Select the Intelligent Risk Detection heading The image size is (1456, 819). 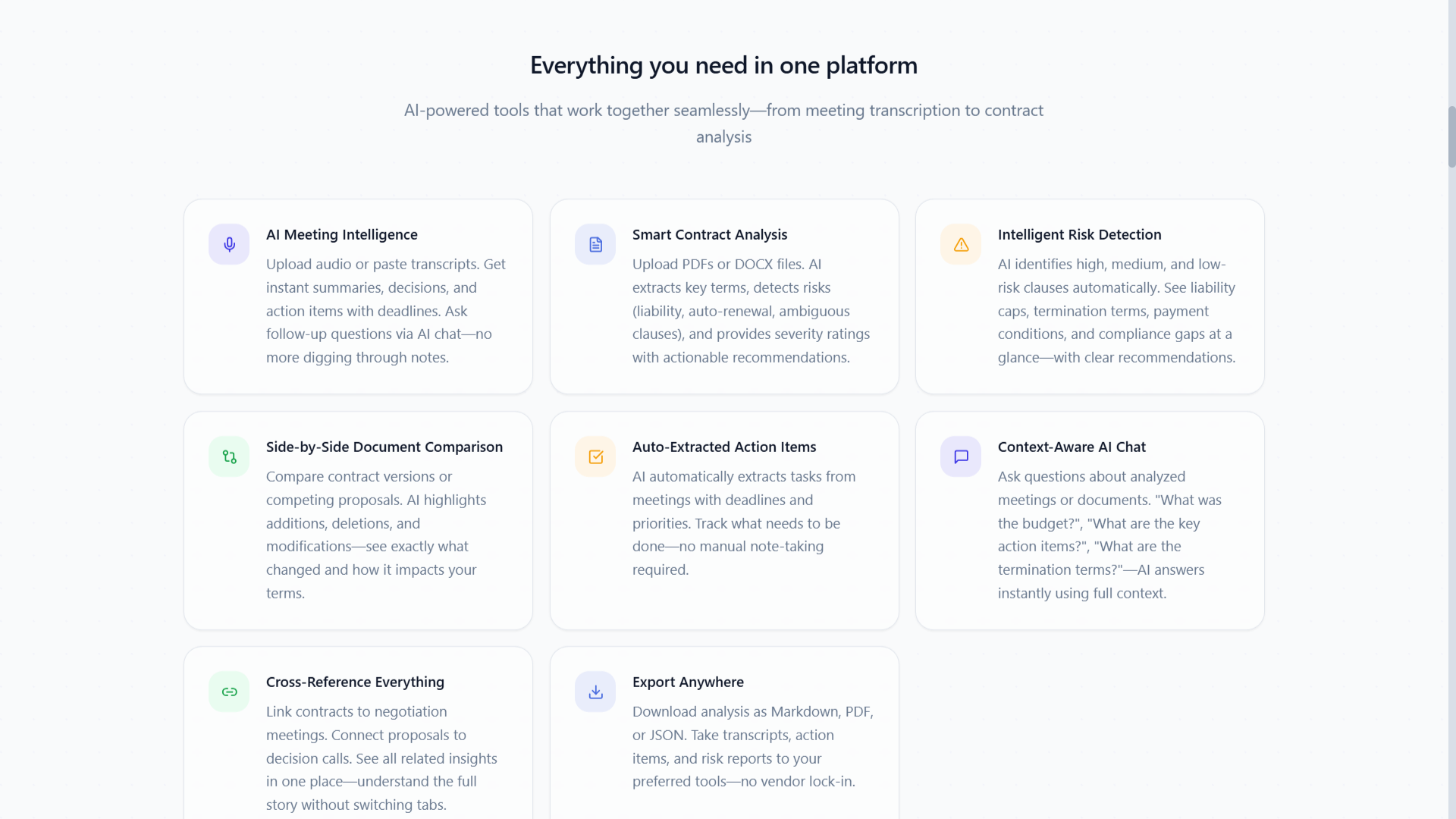(1079, 235)
